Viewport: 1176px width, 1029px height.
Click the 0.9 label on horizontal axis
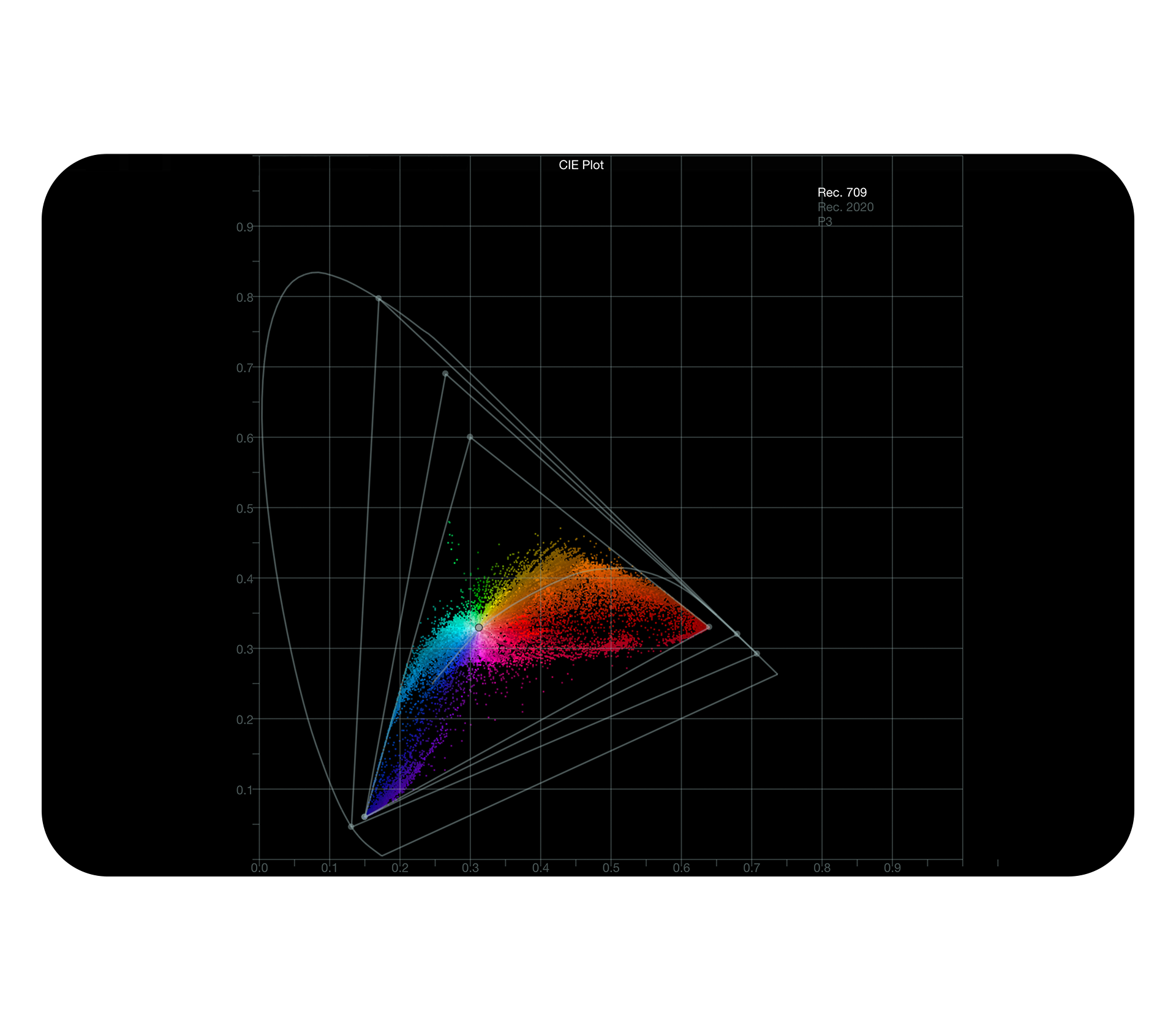(x=892, y=868)
